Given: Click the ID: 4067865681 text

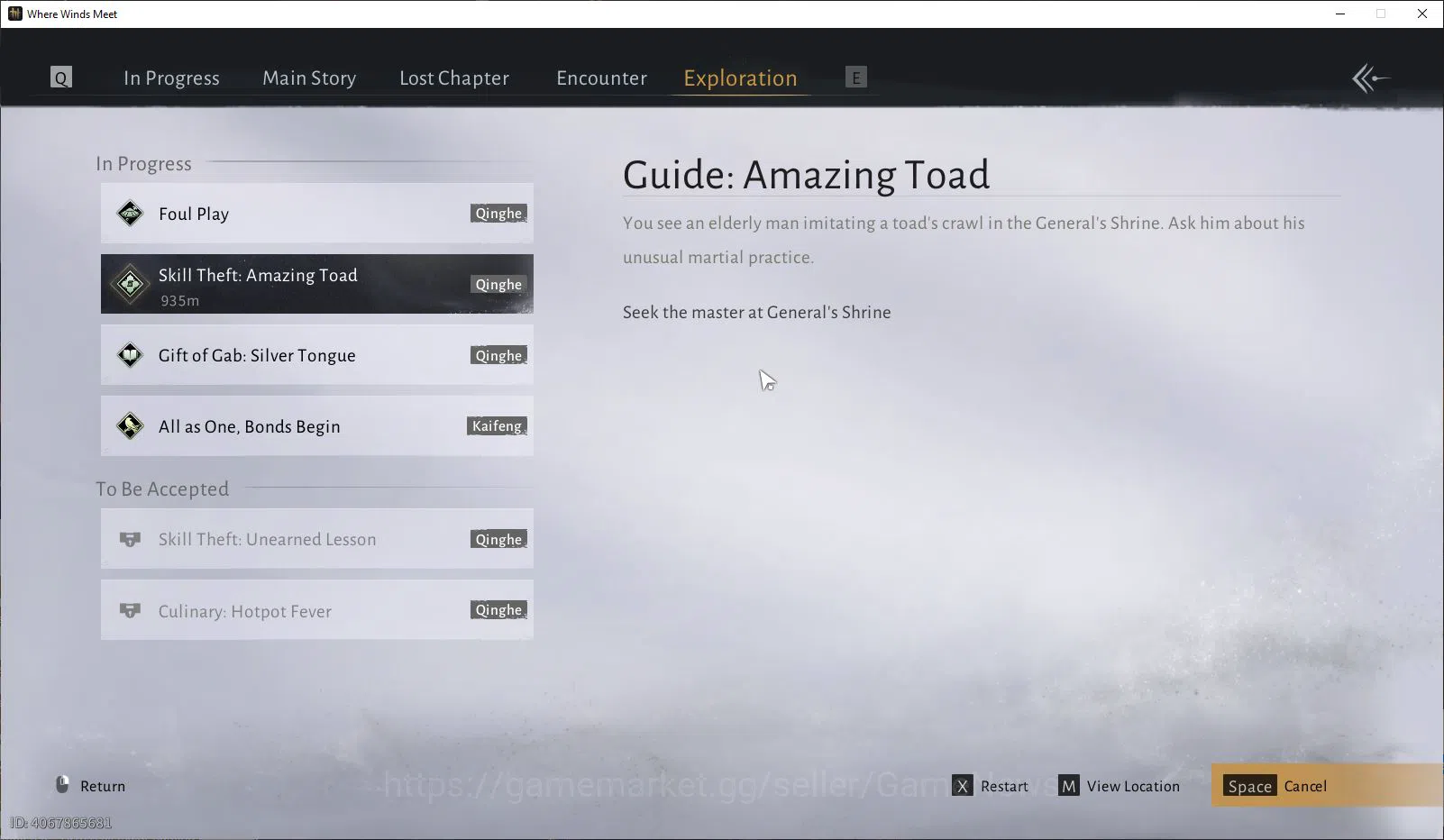Looking at the screenshot, I should click(x=61, y=823).
